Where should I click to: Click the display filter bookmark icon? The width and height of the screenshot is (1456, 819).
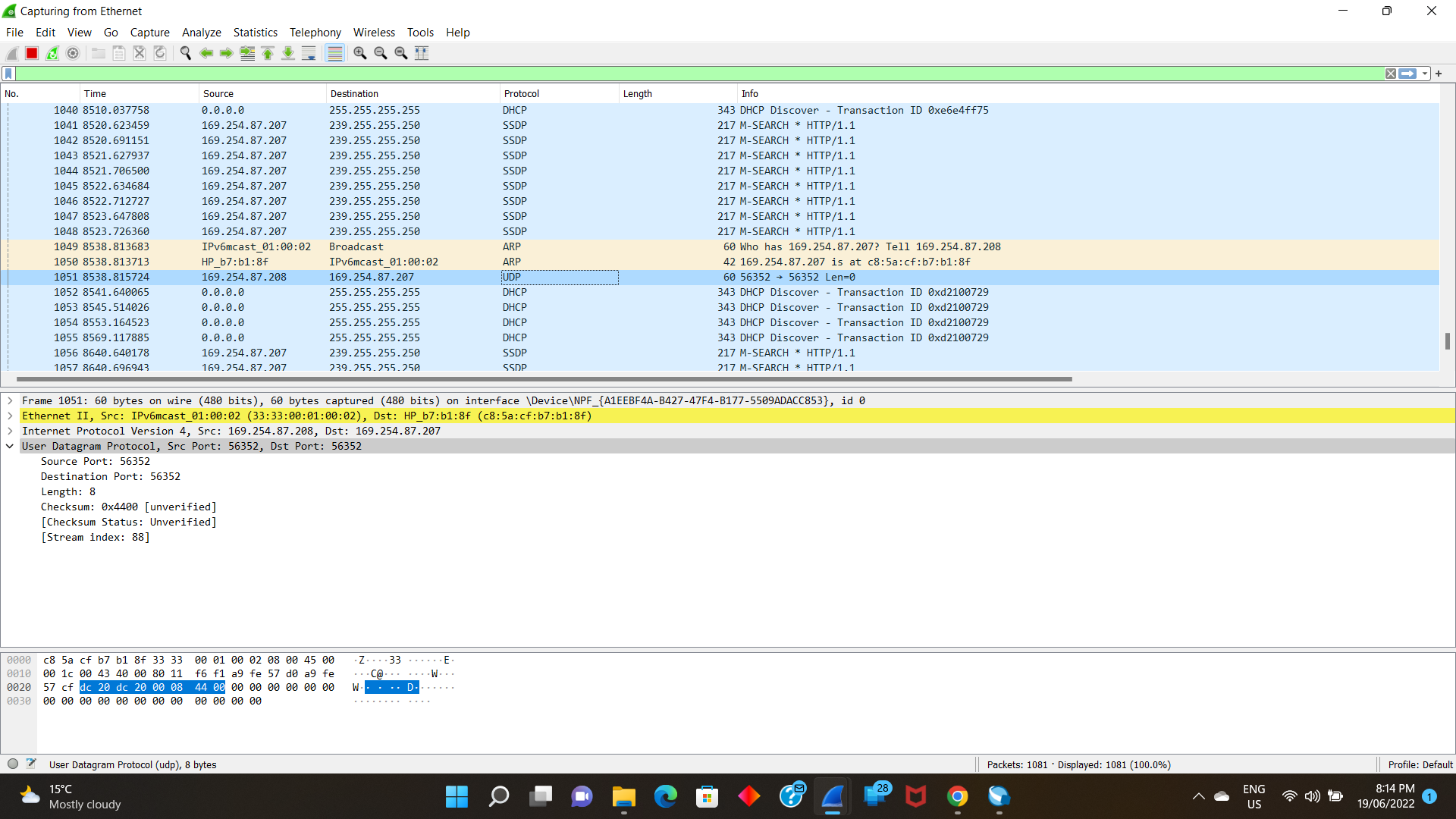(x=8, y=74)
